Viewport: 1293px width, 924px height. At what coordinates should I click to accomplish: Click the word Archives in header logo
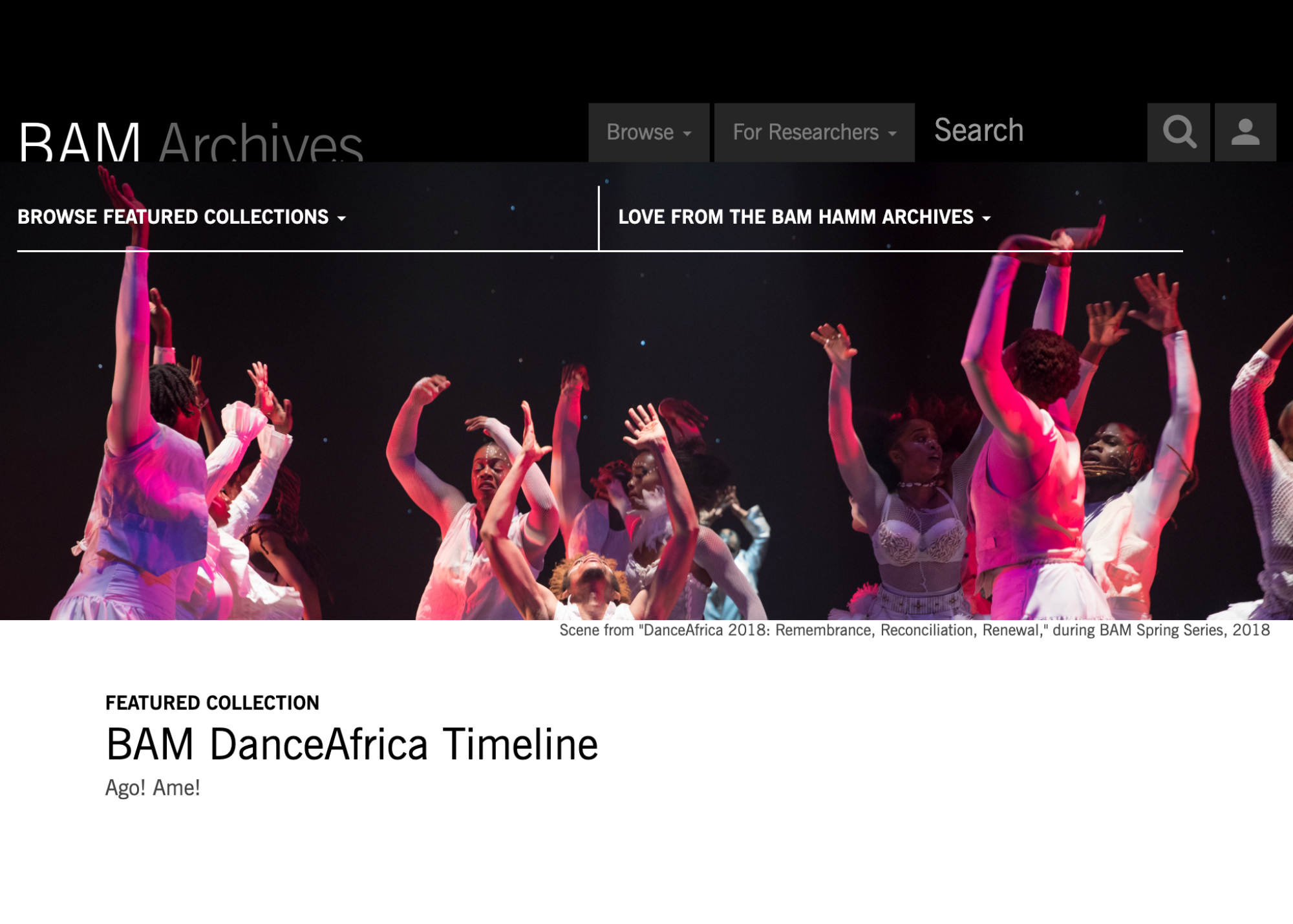[261, 141]
